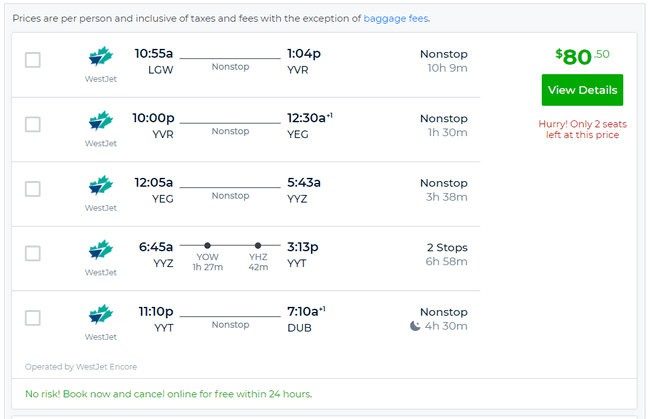Click YOW stopover dot on flight line

point(207,245)
